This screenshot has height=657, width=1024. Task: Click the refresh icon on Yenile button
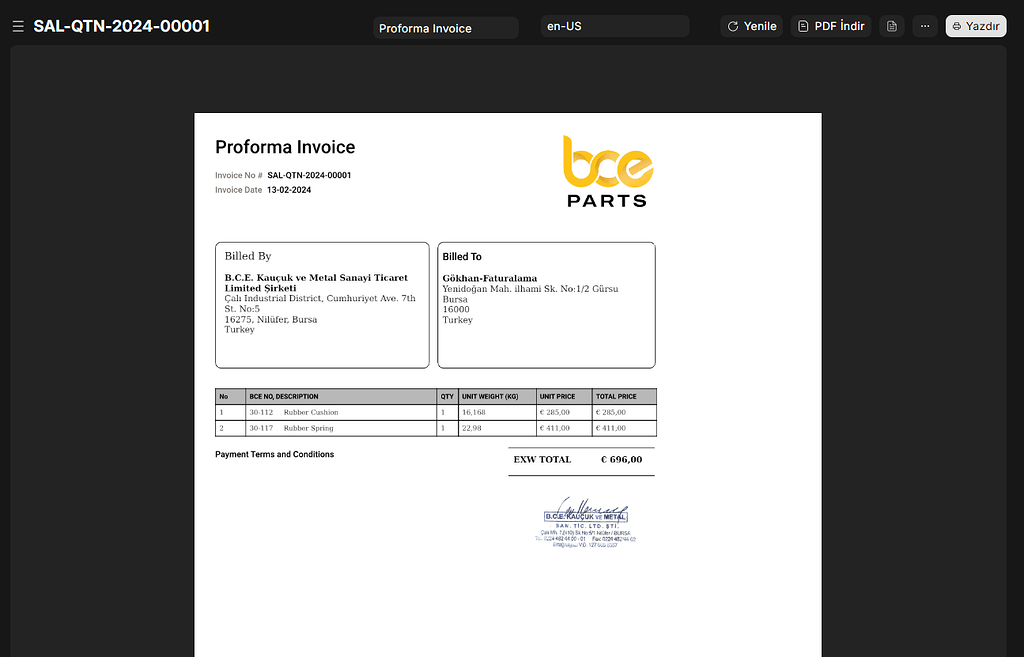point(732,26)
